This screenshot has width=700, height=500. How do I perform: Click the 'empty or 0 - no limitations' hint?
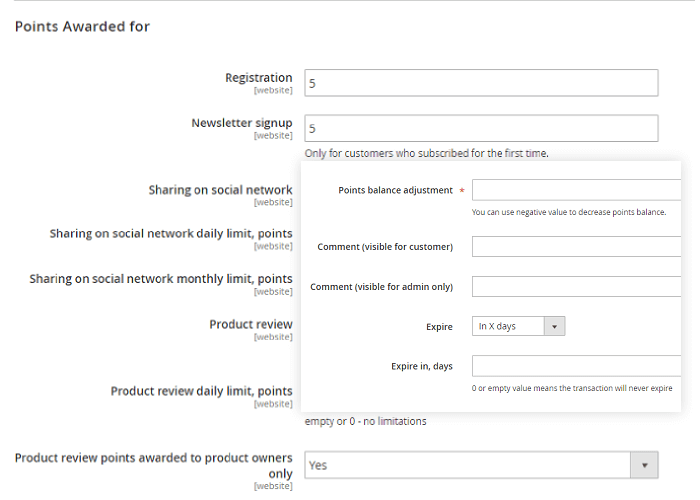(365, 421)
